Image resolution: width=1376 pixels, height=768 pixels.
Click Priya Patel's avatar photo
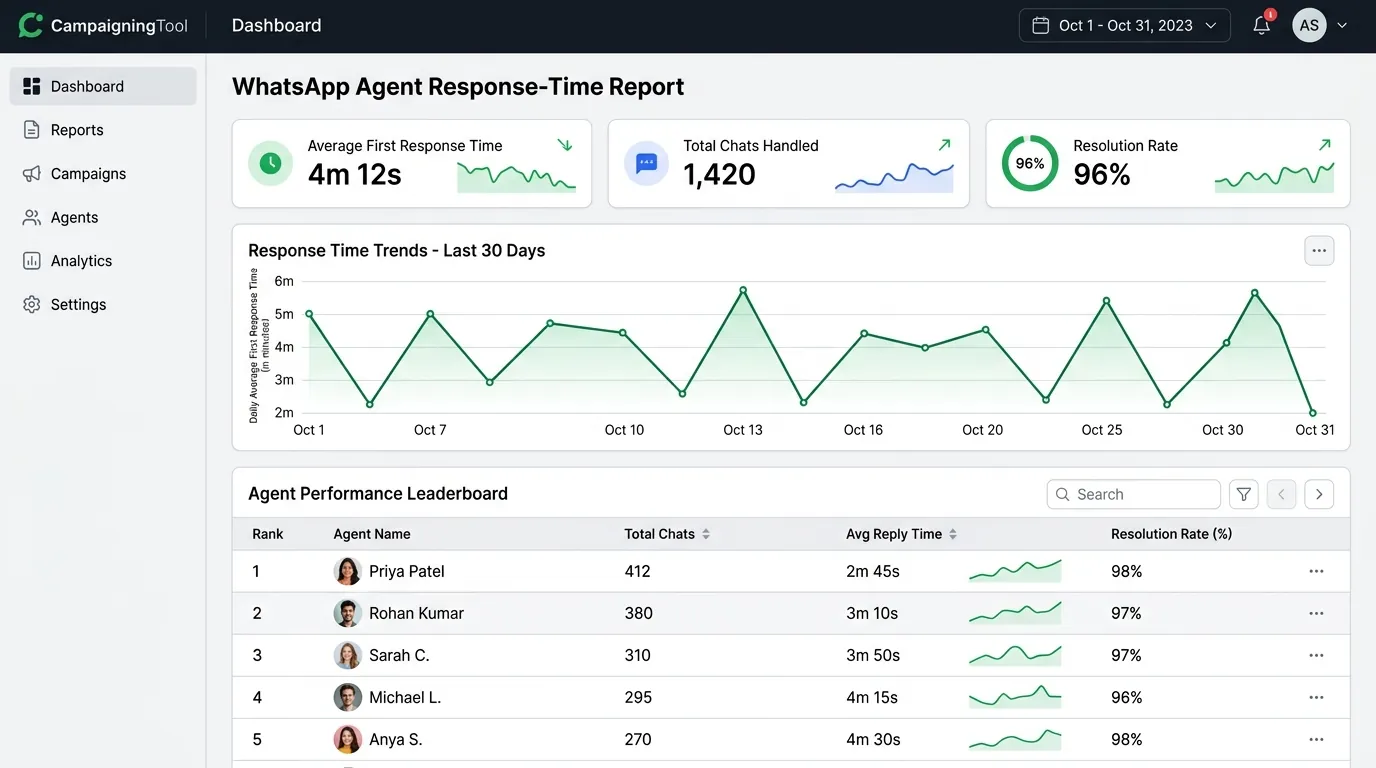tap(347, 571)
